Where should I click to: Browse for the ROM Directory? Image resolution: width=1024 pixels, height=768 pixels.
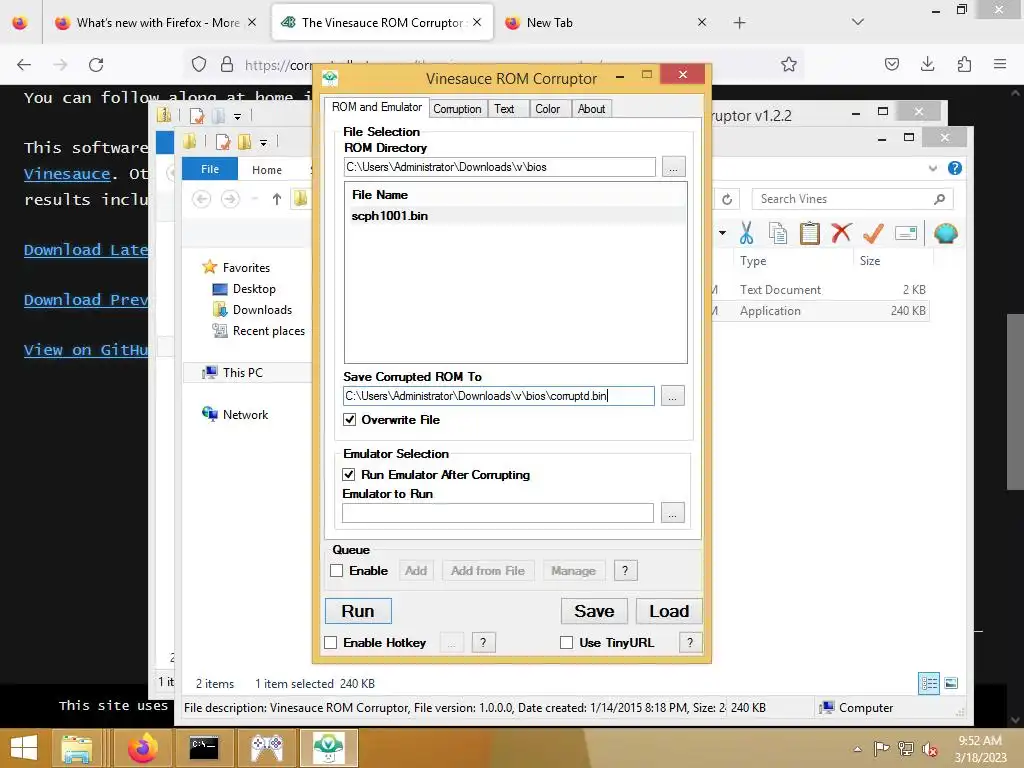click(673, 167)
